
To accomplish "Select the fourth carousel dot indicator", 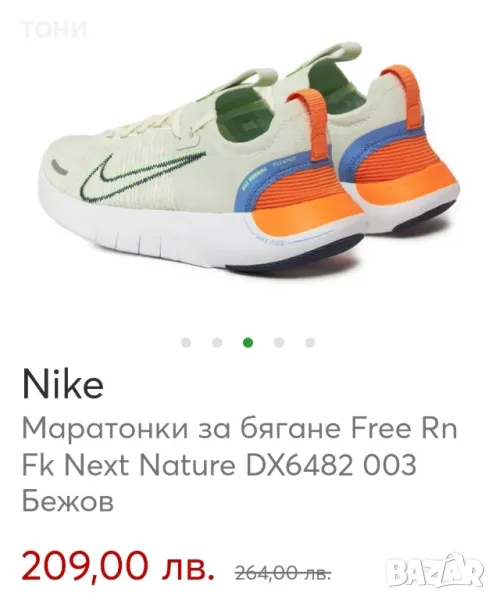I will click(x=279, y=342).
